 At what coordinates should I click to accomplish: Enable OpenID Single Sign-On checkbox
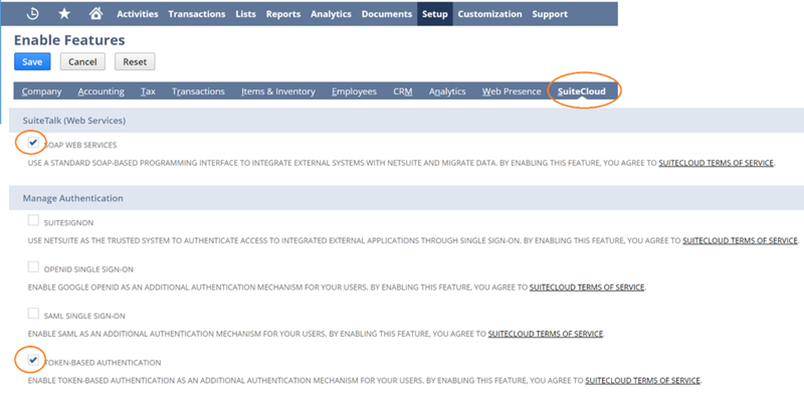point(33,267)
